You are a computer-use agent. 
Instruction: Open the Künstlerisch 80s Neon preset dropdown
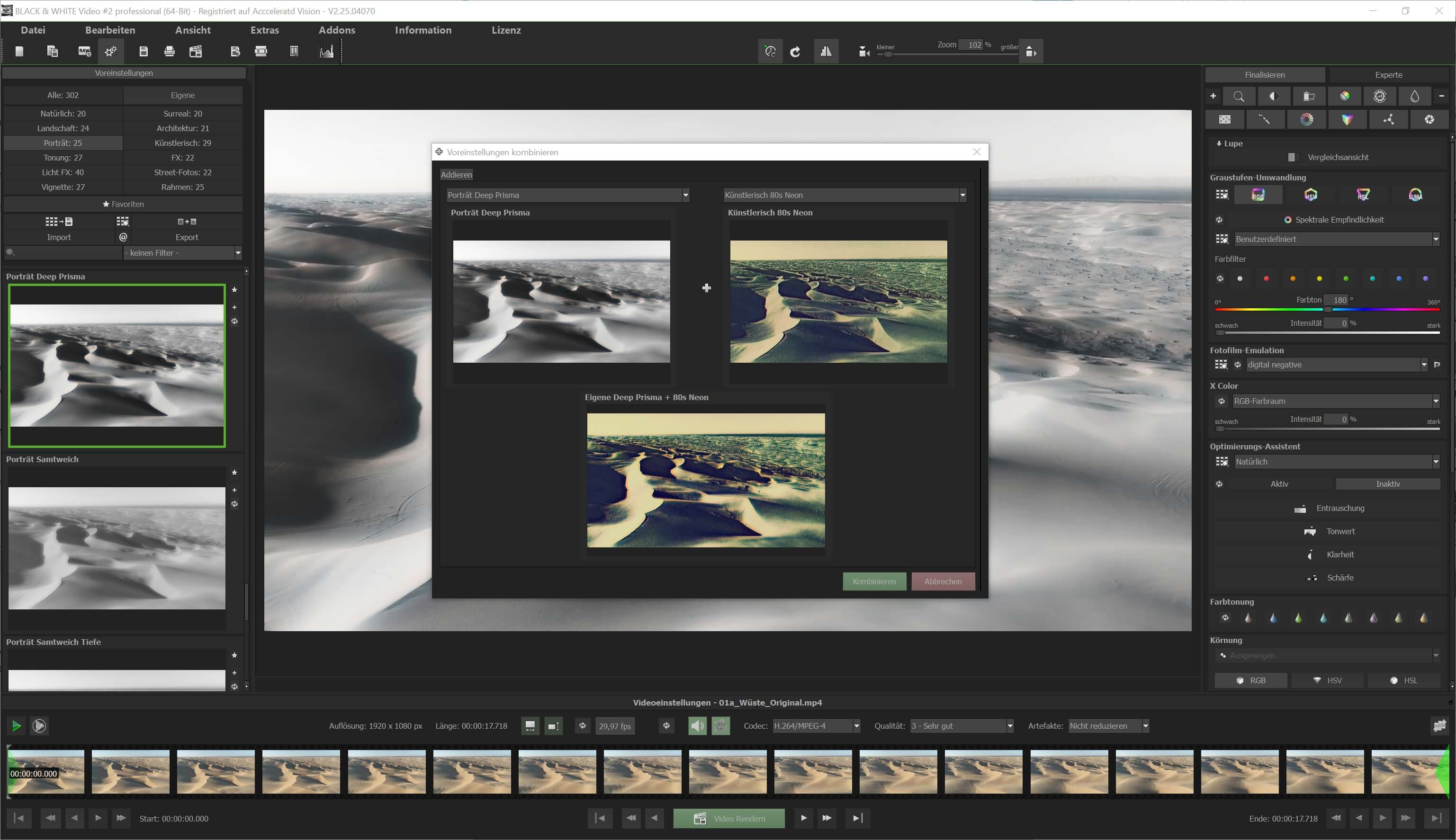coord(962,195)
